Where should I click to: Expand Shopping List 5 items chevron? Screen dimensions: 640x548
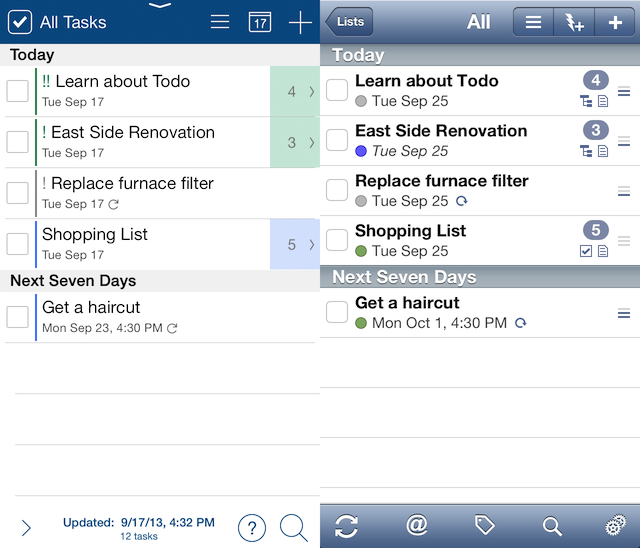(x=312, y=244)
